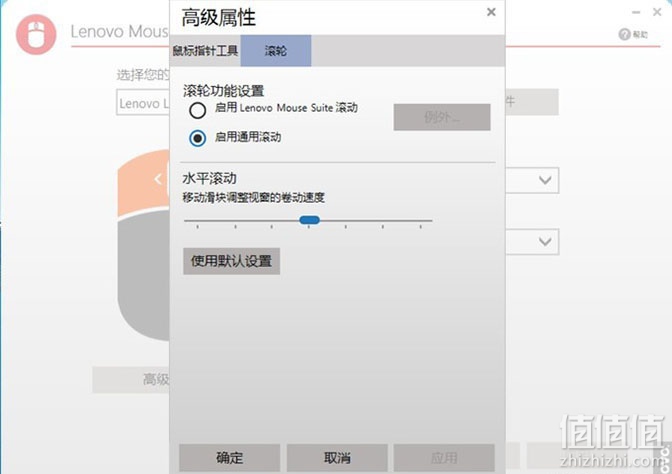Close the Lenovo Mouse Suite main window

(x=657, y=12)
